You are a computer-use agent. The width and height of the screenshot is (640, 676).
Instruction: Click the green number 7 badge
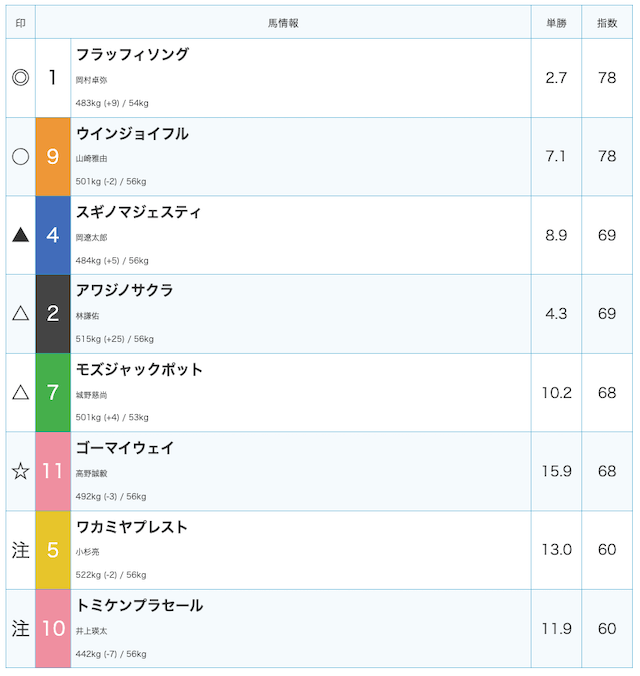click(x=53, y=393)
